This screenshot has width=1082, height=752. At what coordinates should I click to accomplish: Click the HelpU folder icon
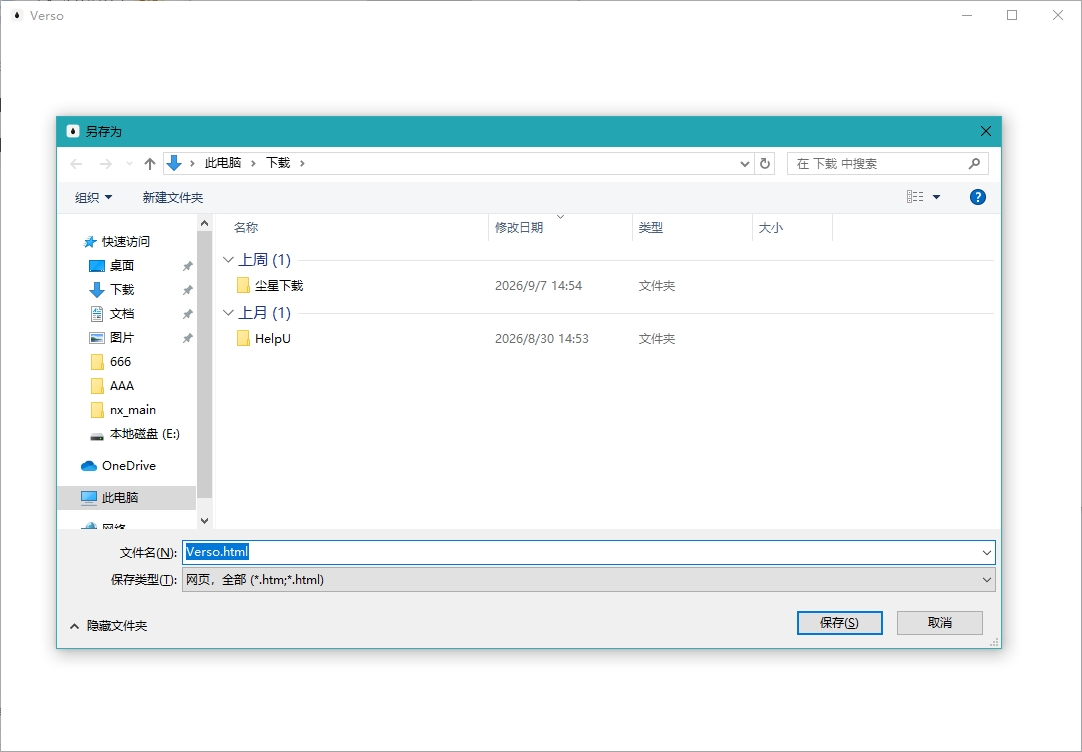(x=243, y=338)
